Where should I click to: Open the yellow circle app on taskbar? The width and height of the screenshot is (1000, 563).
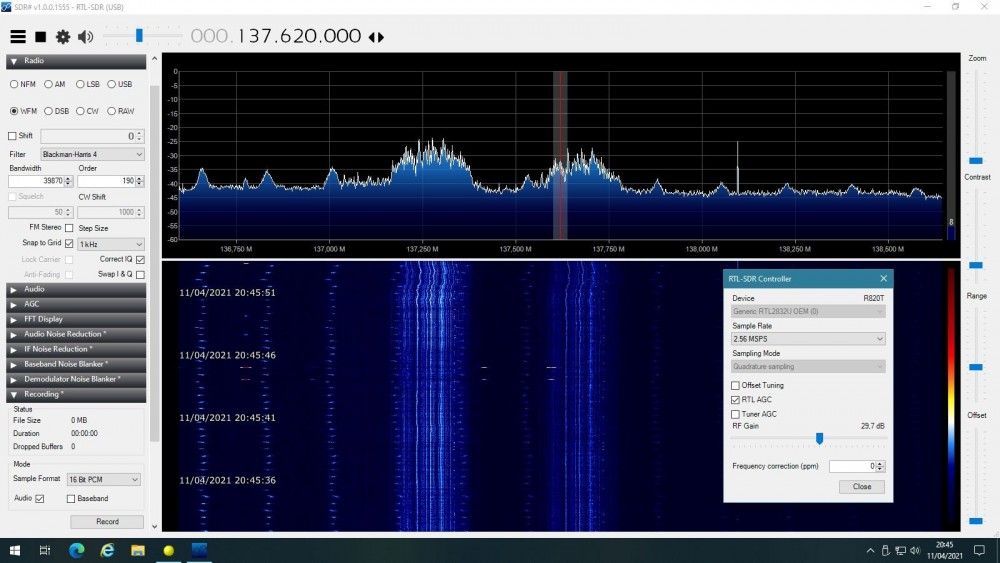[168, 550]
